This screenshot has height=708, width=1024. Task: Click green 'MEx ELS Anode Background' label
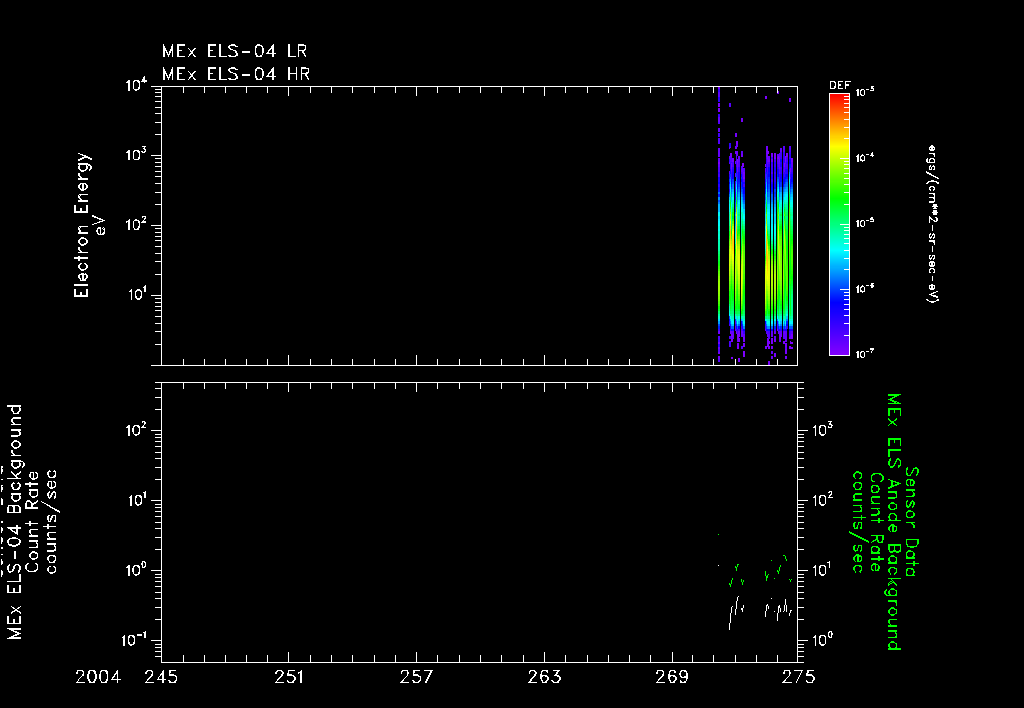click(893, 522)
